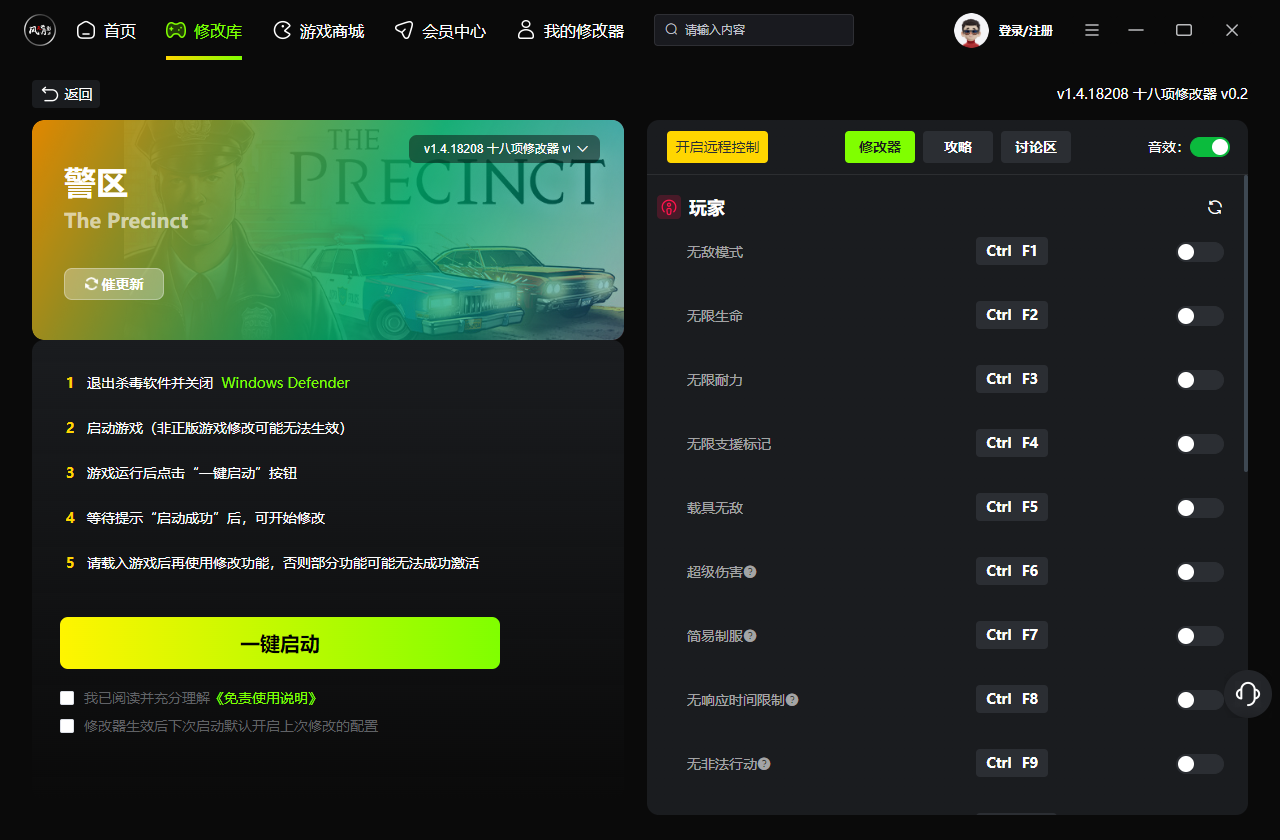Check the restore last configuration checkbox
The height and width of the screenshot is (840, 1280).
pyautogui.click(x=67, y=726)
